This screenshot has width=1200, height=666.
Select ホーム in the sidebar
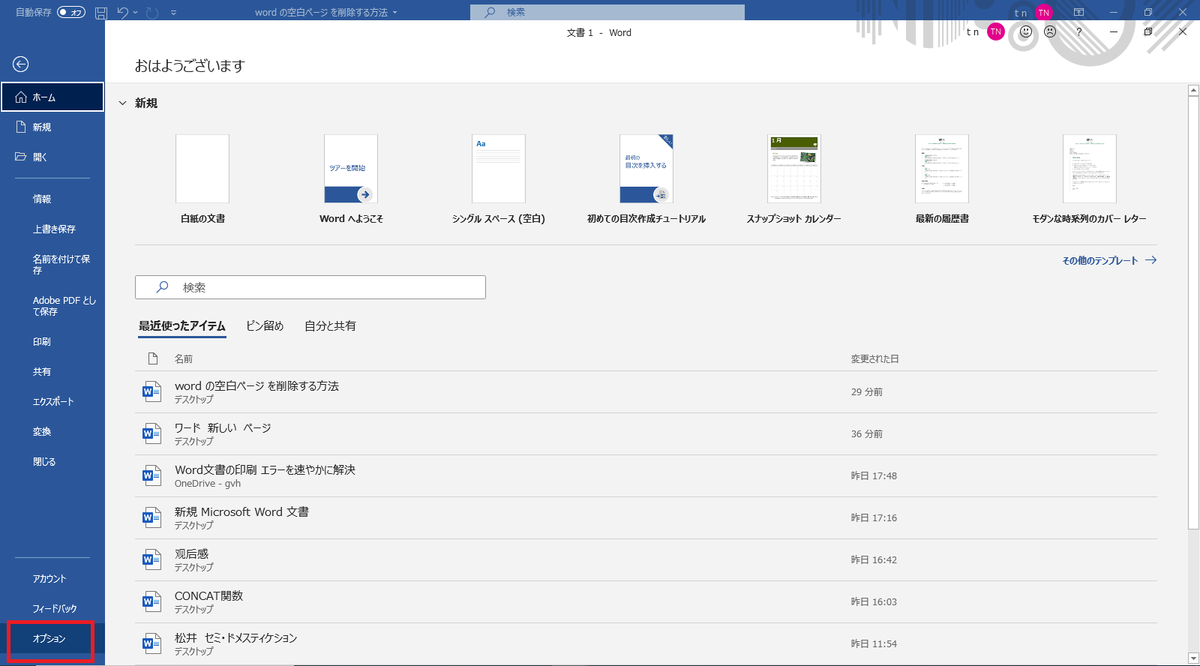tap(52, 97)
